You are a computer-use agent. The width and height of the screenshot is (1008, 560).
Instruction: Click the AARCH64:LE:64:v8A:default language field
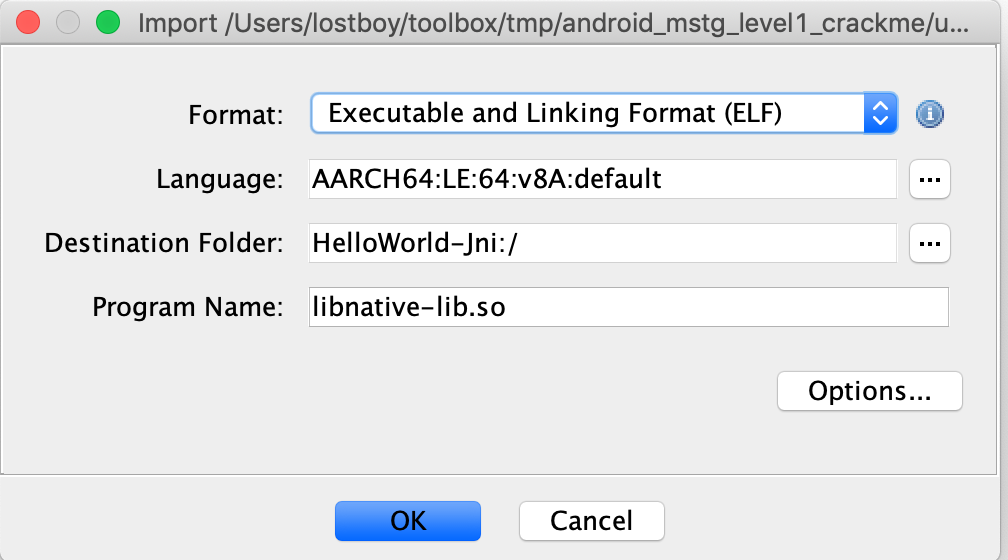[x=603, y=180]
